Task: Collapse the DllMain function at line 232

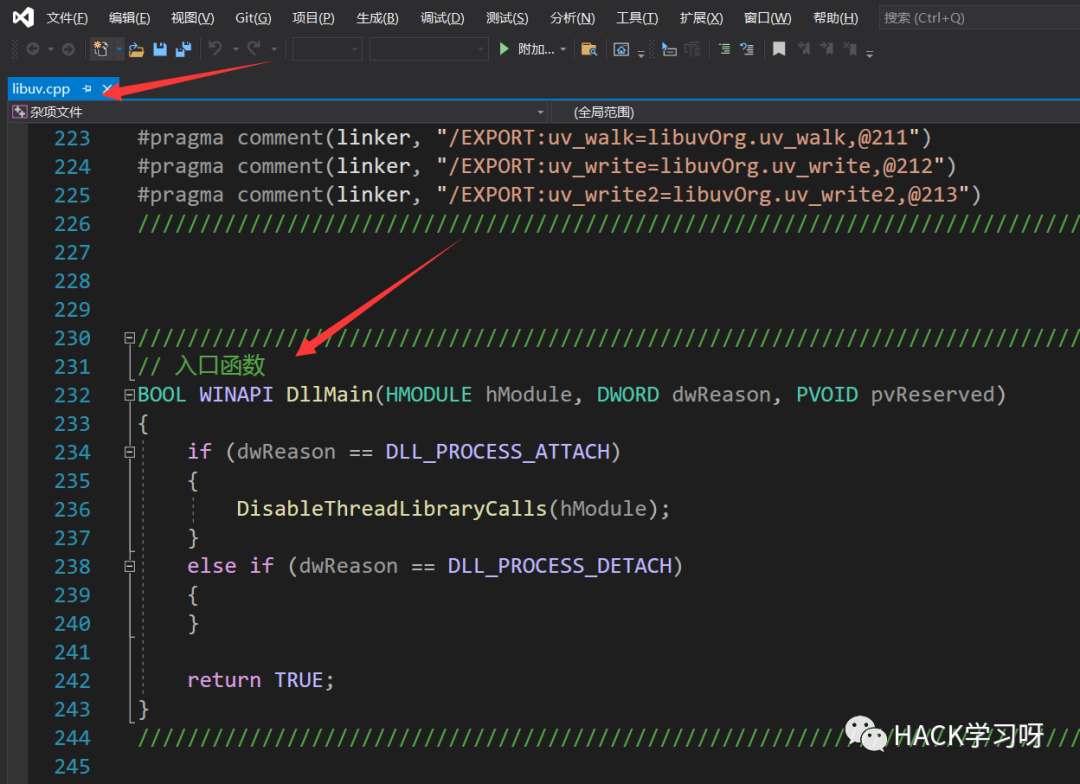Action: (129, 395)
